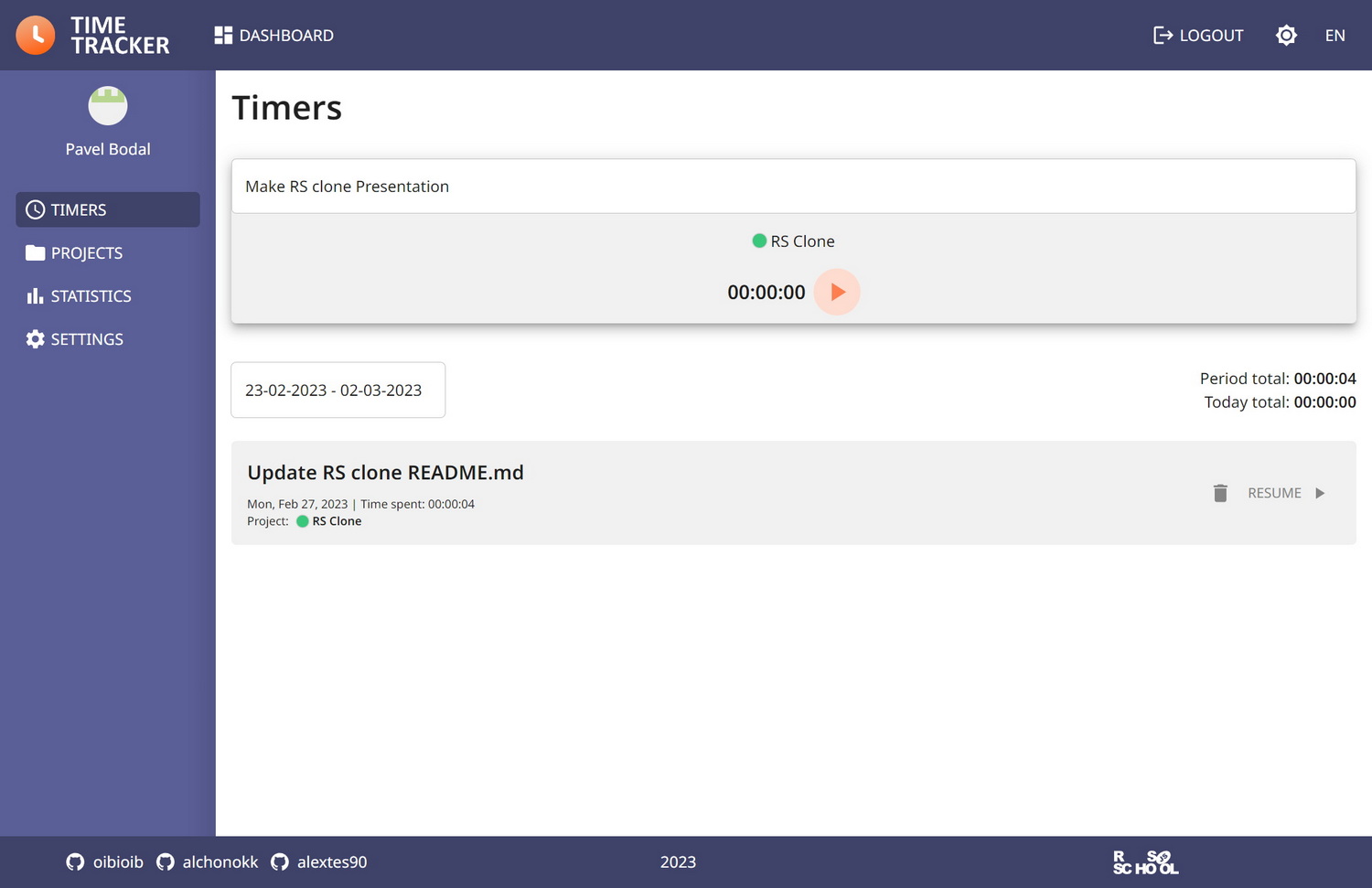Go to Projects in sidebar
The width and height of the screenshot is (1372, 888).
point(108,252)
